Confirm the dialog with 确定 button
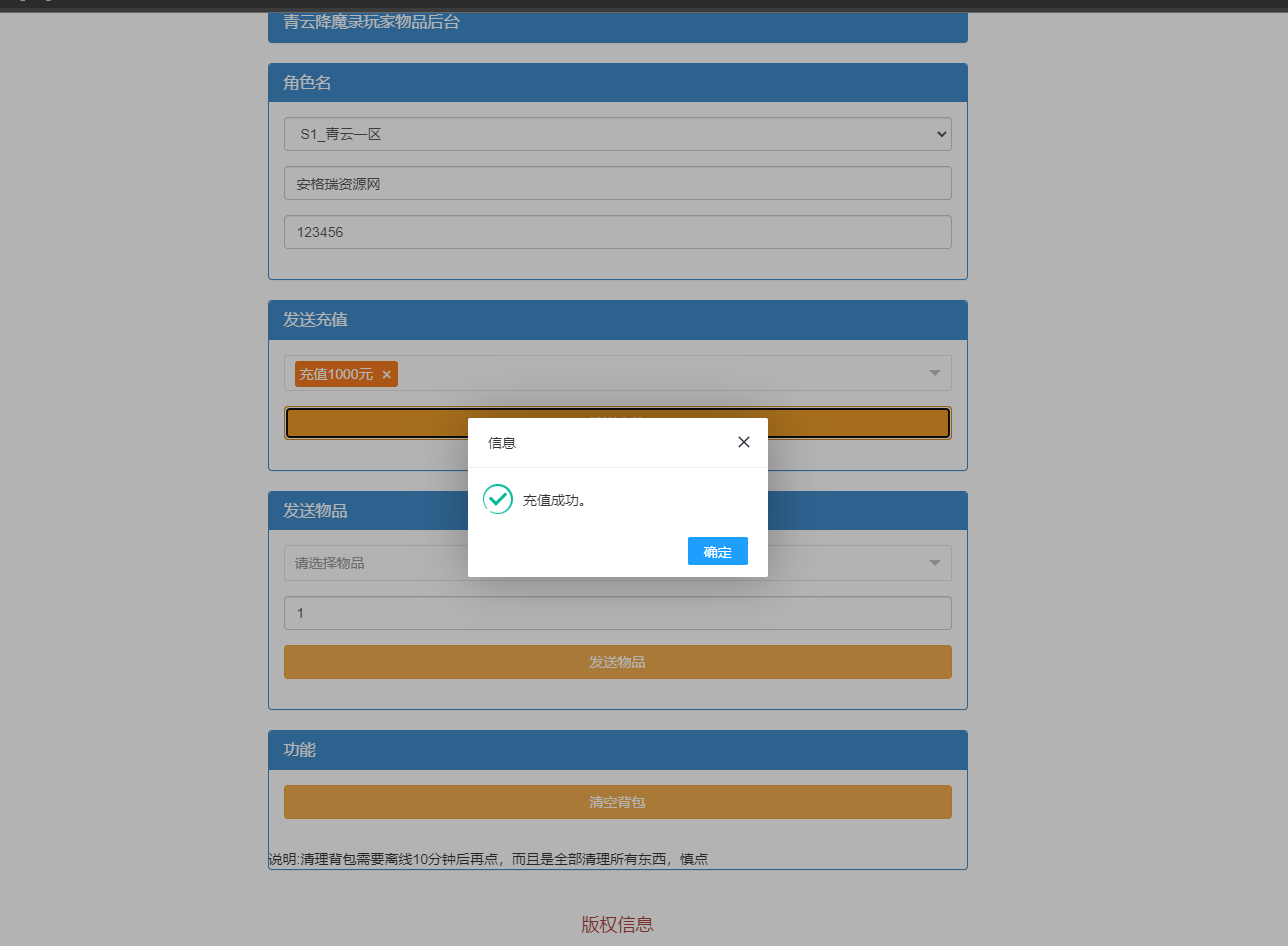Screen dimensions: 1288x946 coord(717,552)
